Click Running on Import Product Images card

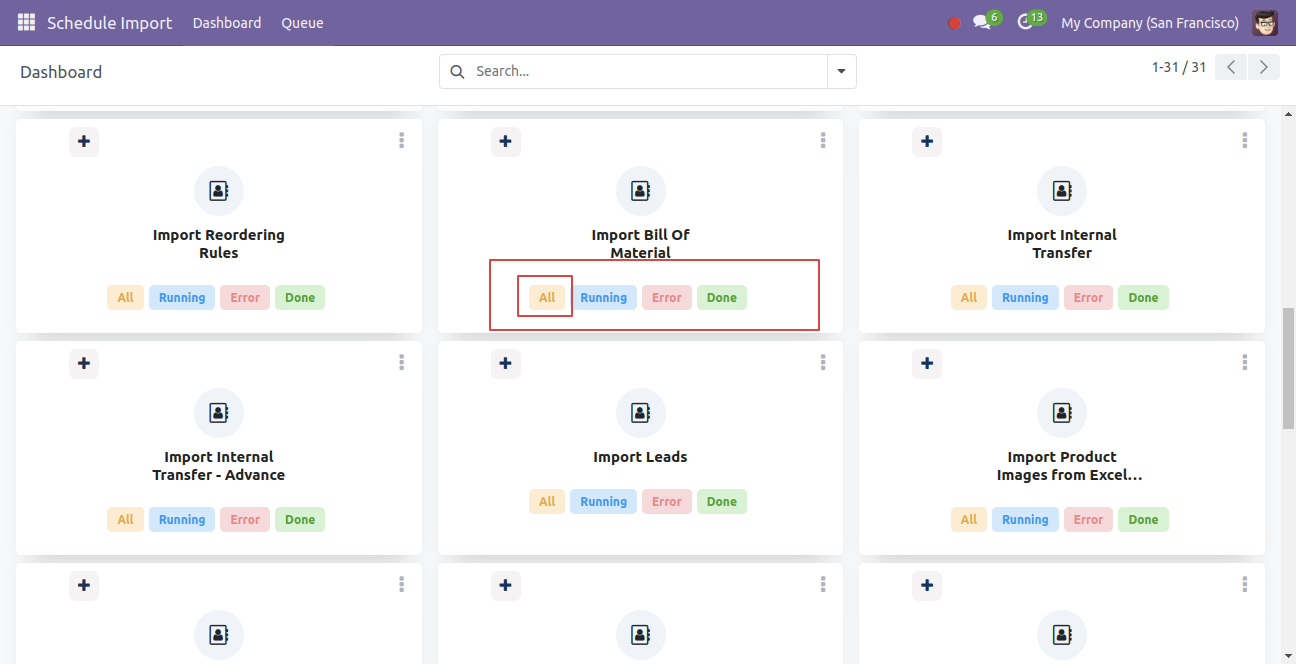1025,520
